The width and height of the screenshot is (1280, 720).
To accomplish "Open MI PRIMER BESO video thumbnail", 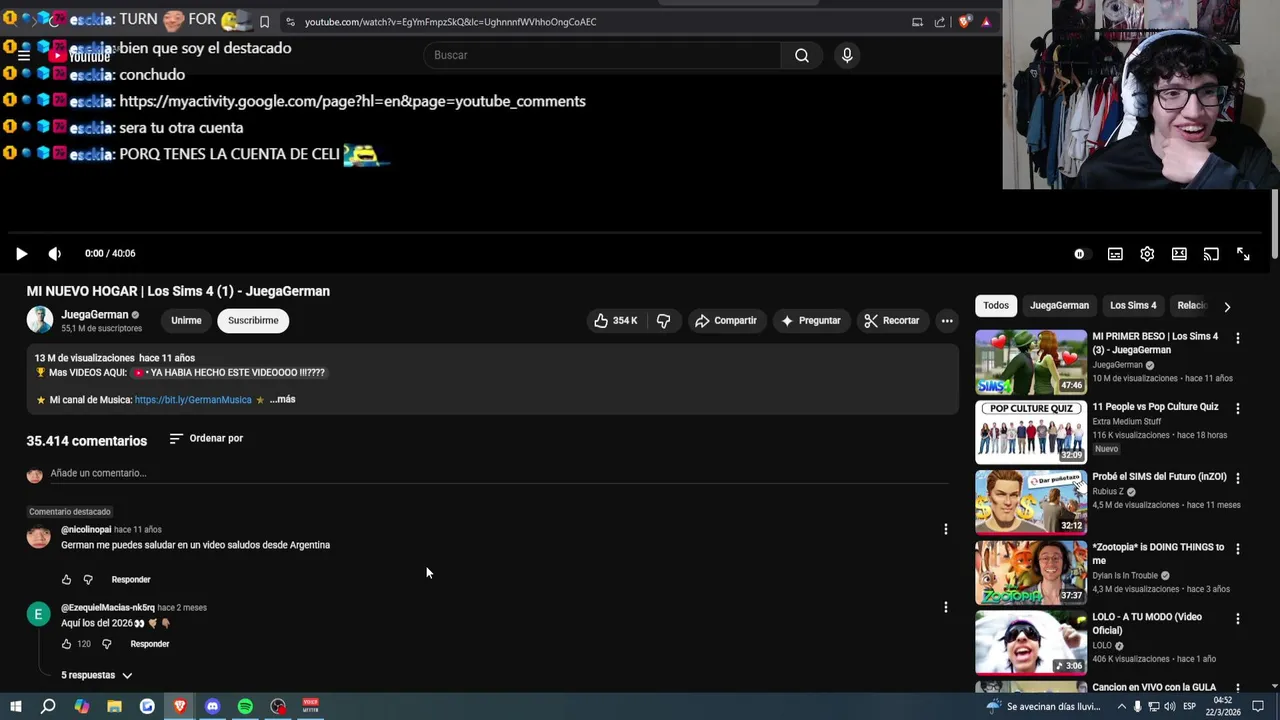I will click(x=1031, y=362).
